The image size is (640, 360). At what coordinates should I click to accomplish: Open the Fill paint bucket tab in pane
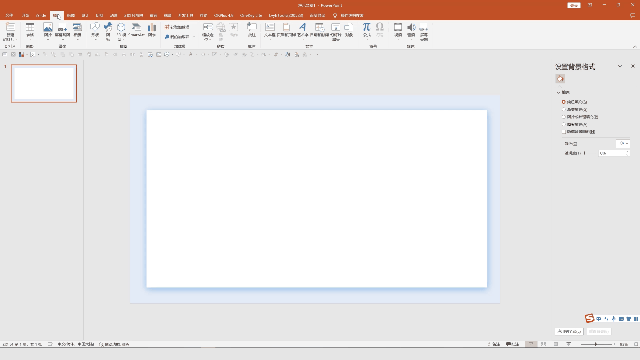560,79
